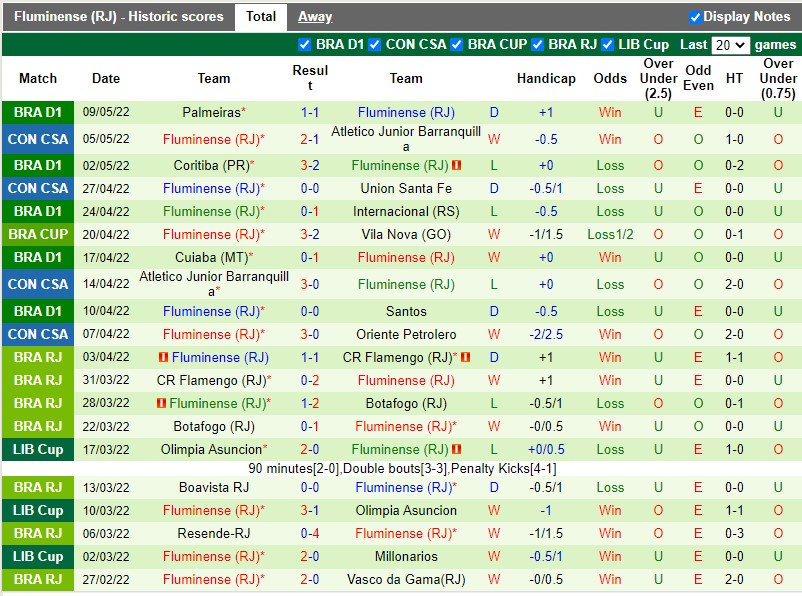Open Palmeiras team link
This screenshot has height=596, width=802.
tap(211, 112)
